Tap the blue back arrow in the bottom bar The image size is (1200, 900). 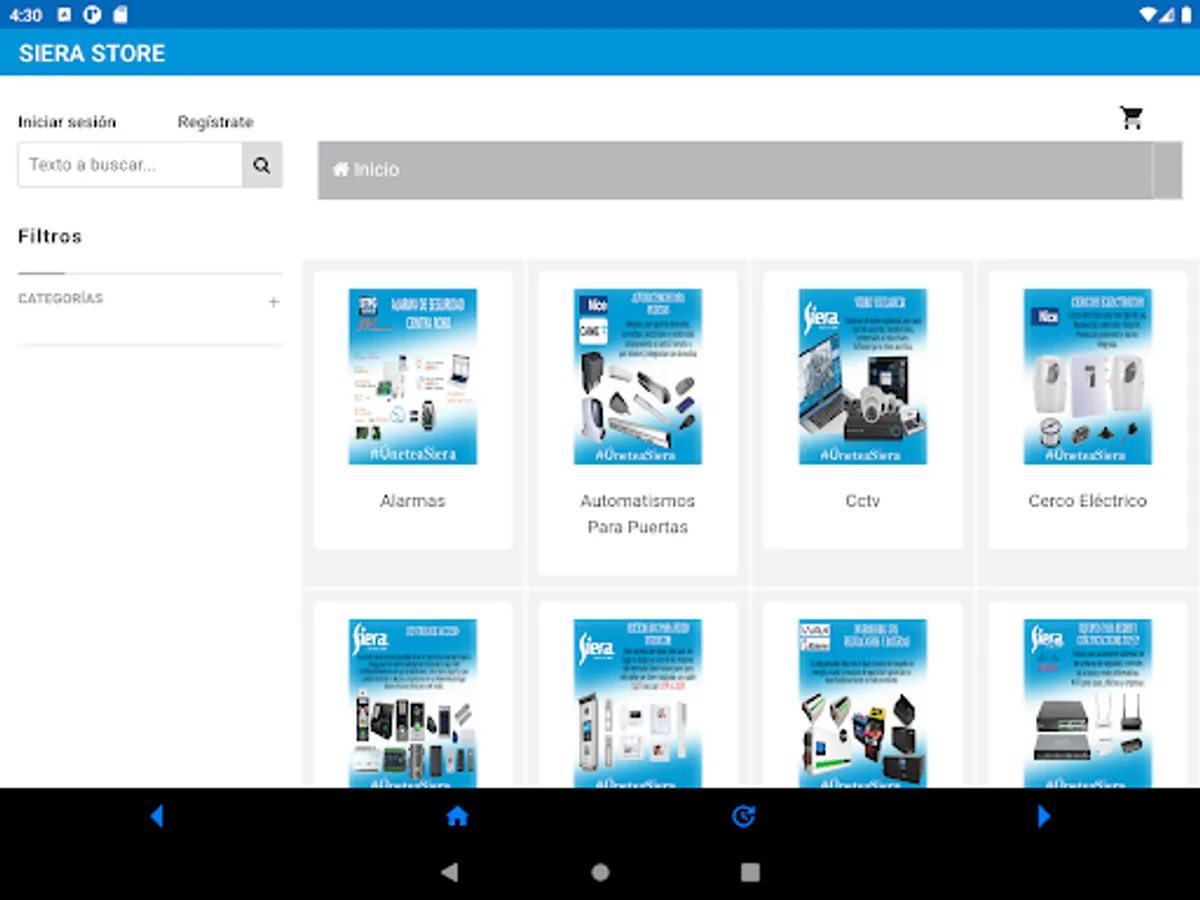tap(156, 817)
